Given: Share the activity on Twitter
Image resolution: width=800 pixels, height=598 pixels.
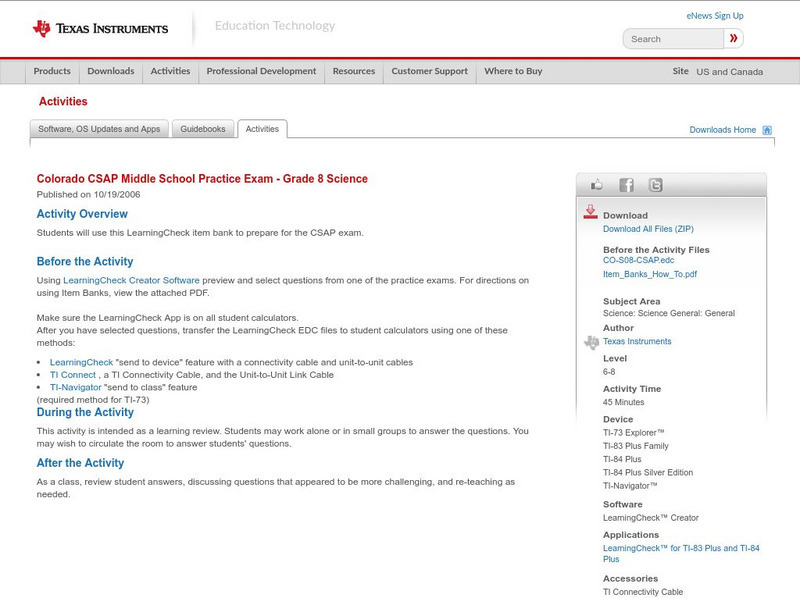Looking at the screenshot, I should tap(655, 184).
